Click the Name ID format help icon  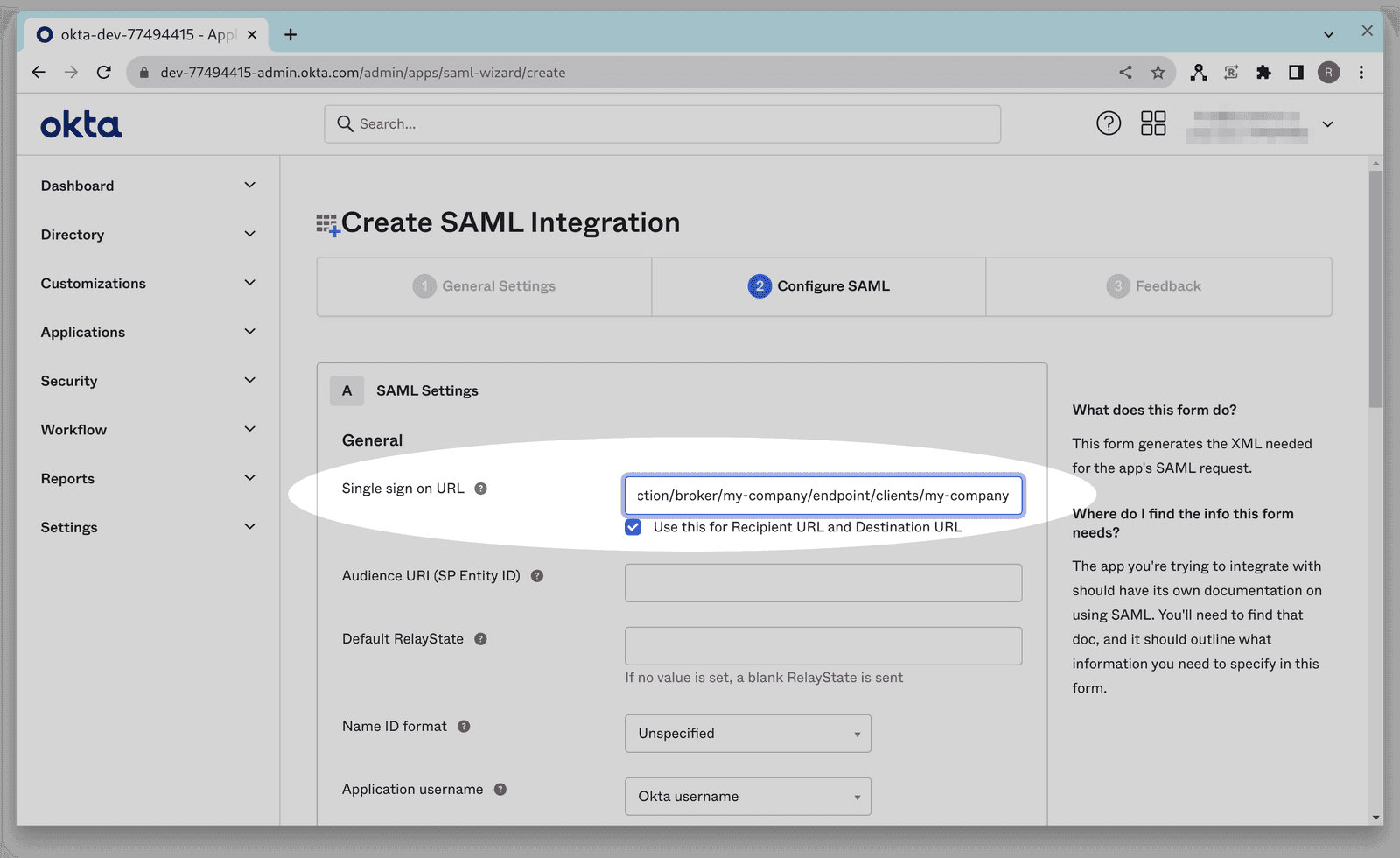(464, 727)
